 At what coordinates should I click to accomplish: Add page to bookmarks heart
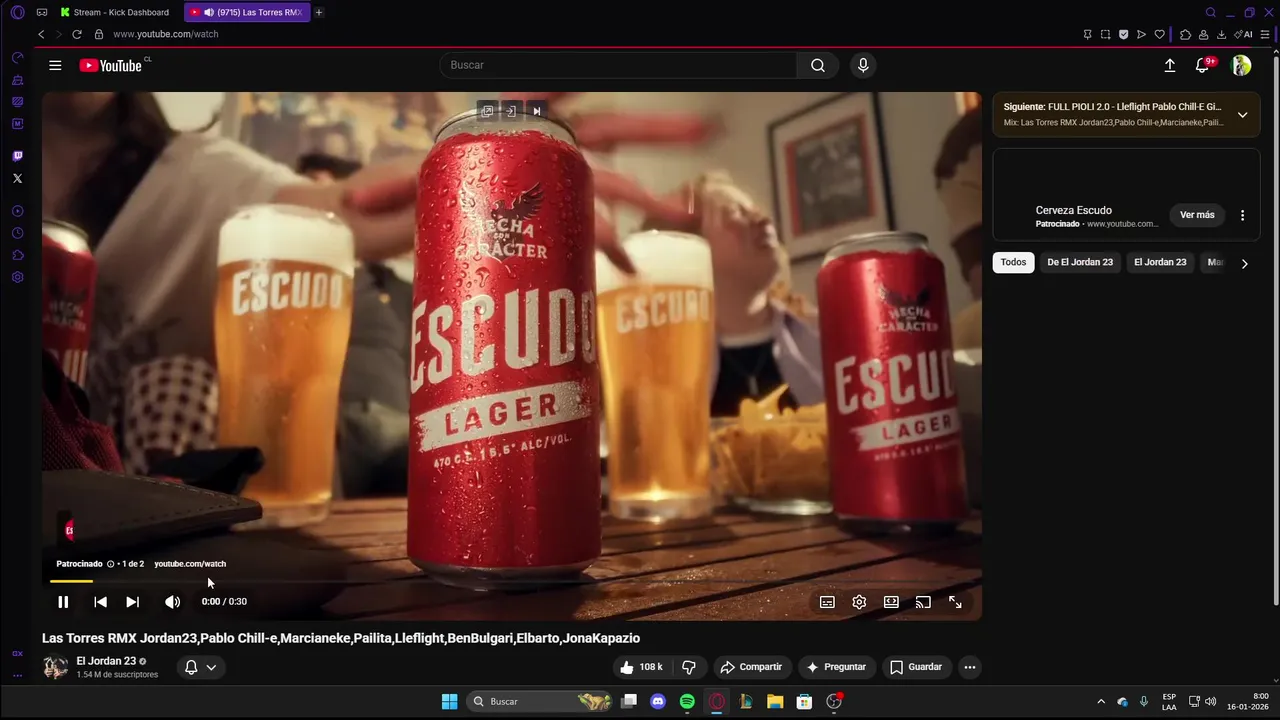[1159, 34]
